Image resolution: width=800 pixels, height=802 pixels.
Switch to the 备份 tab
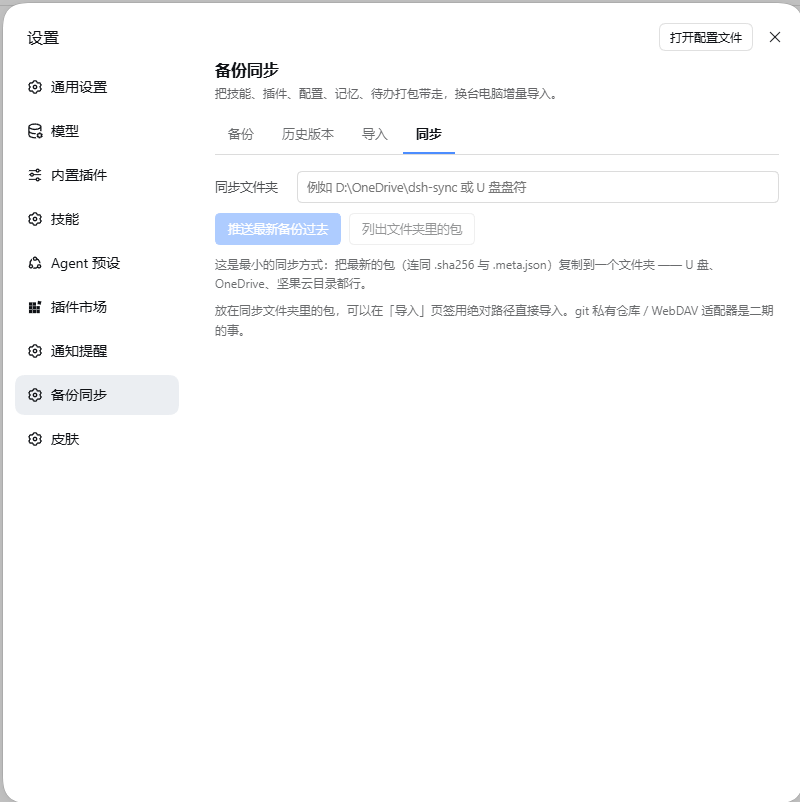240,134
